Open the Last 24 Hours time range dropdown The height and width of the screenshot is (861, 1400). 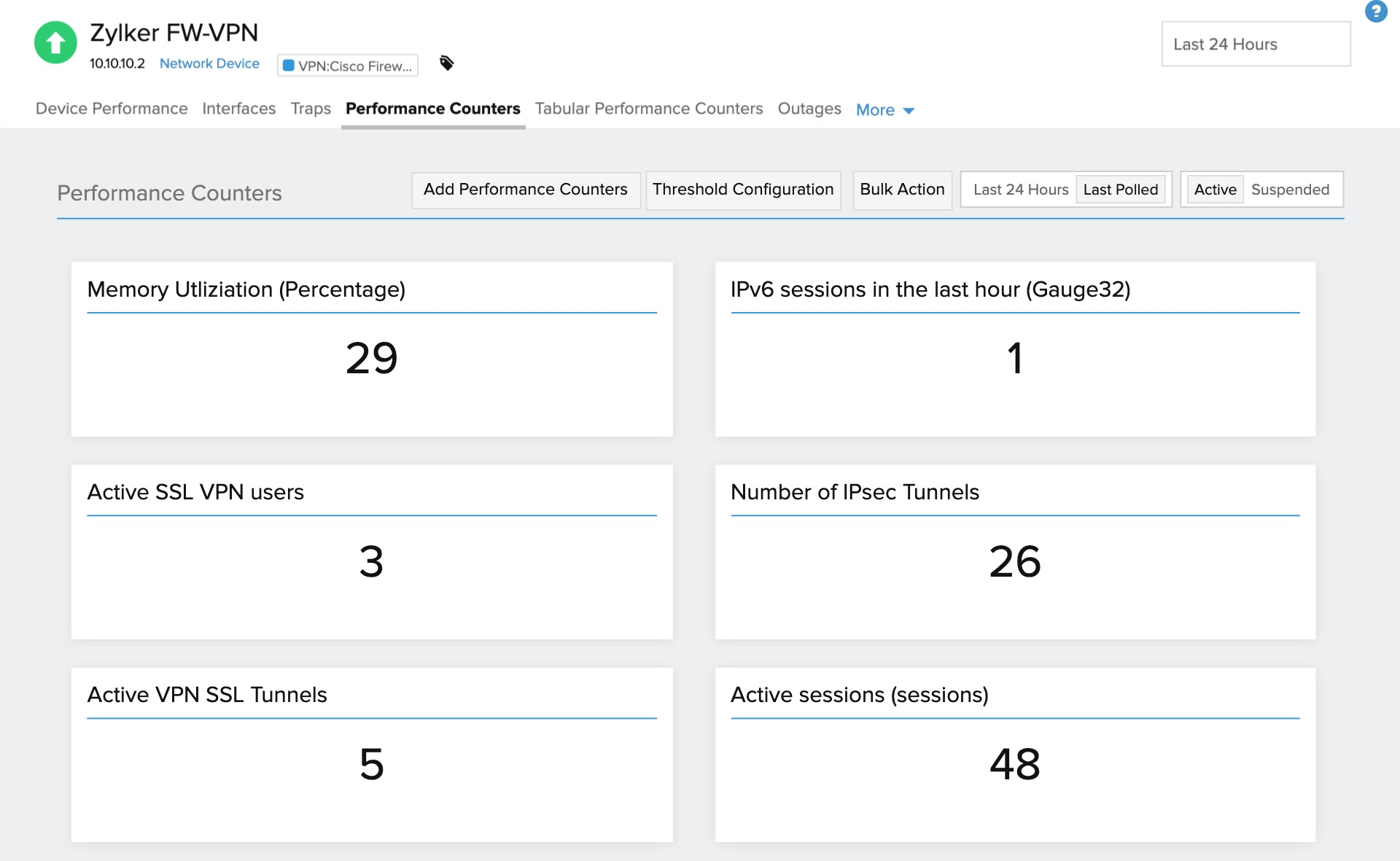coord(1255,44)
